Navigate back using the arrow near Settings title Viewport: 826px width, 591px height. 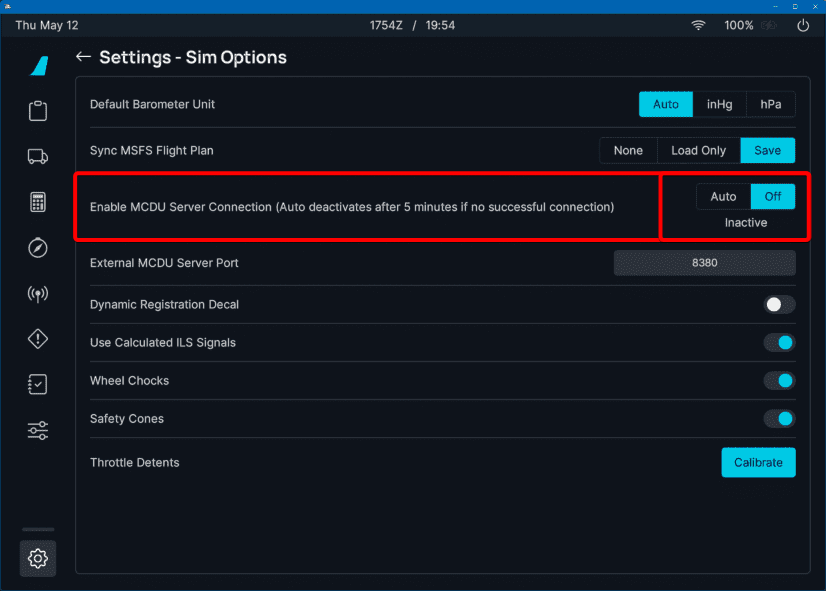(x=84, y=57)
